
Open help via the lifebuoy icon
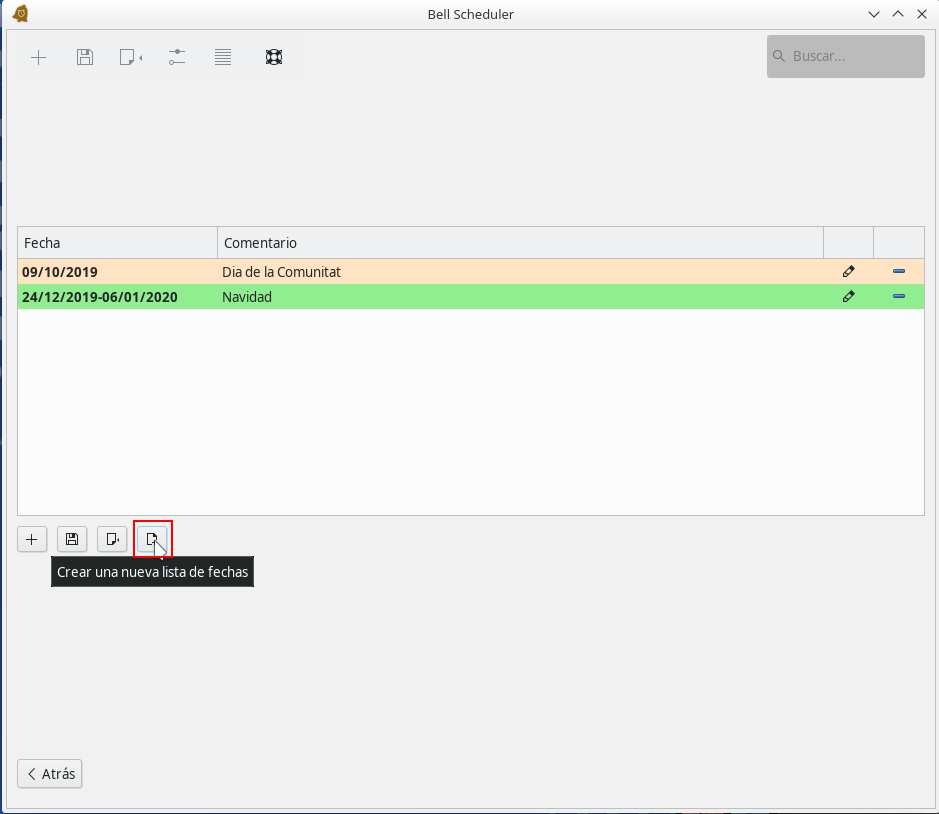(273, 57)
